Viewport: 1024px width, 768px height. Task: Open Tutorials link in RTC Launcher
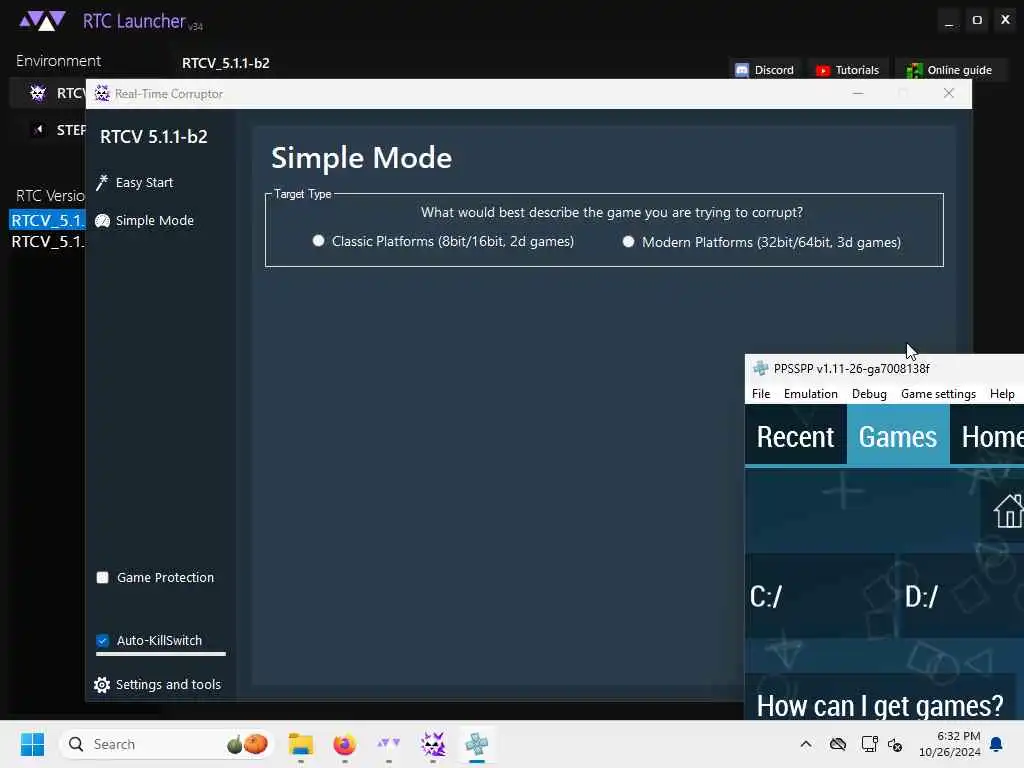pyautogui.click(x=848, y=70)
